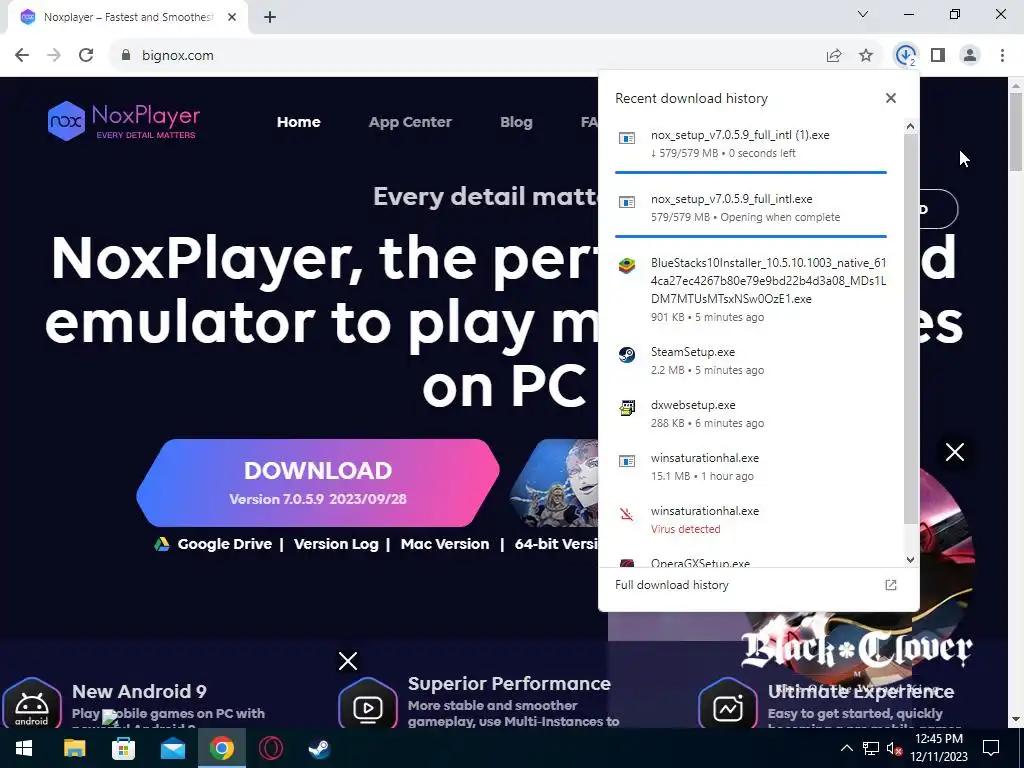1024x768 pixels.
Task: Close the bottom banner with X
Action: click(348, 661)
